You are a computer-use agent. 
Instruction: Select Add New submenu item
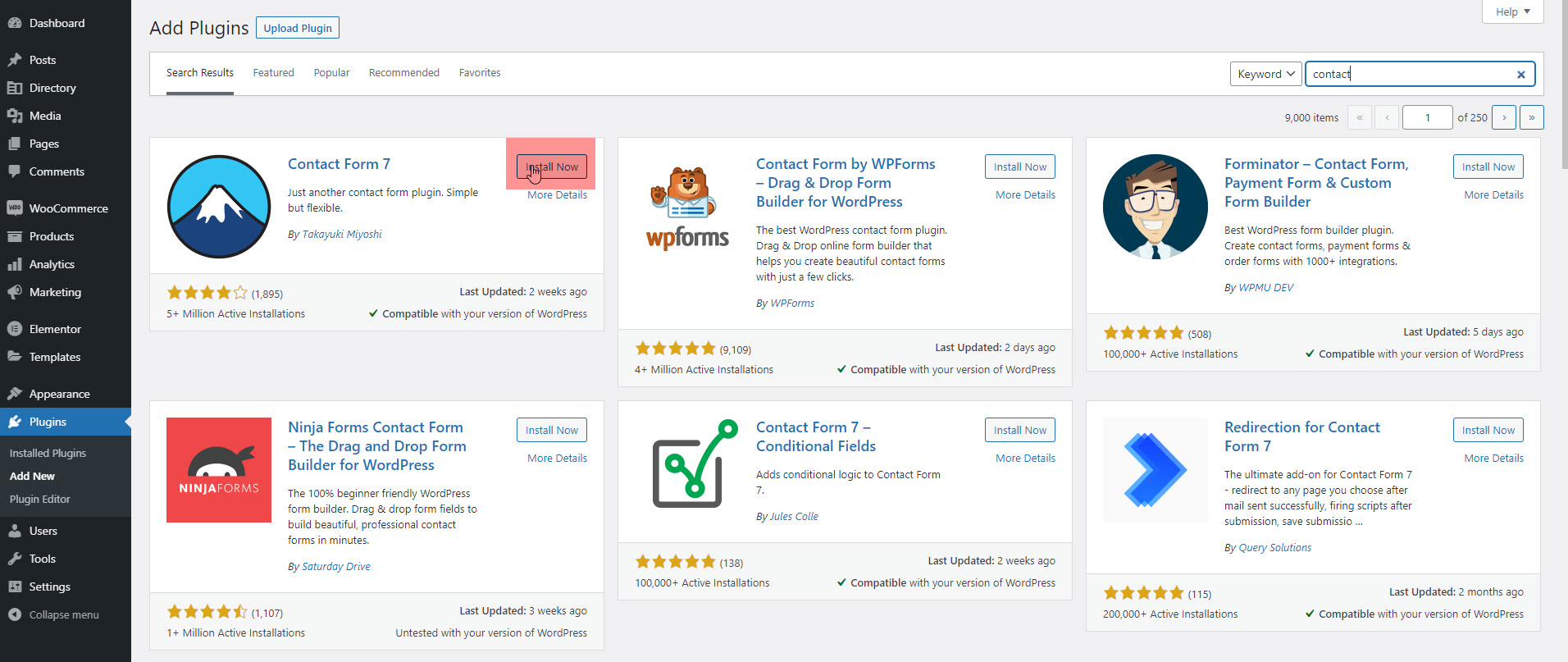tap(32, 476)
